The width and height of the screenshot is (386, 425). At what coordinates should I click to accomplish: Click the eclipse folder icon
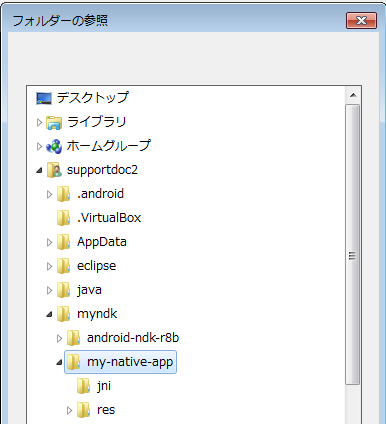[x=63, y=266]
